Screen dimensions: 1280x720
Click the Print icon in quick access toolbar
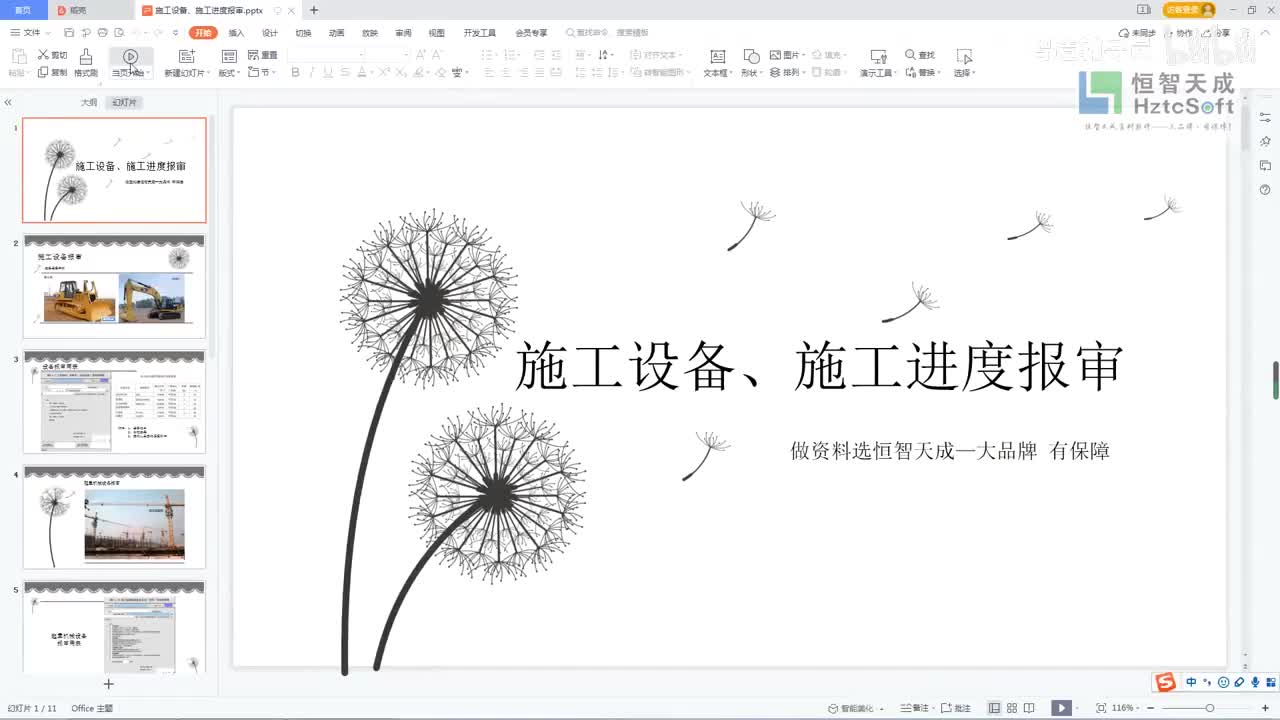click(x=102, y=33)
